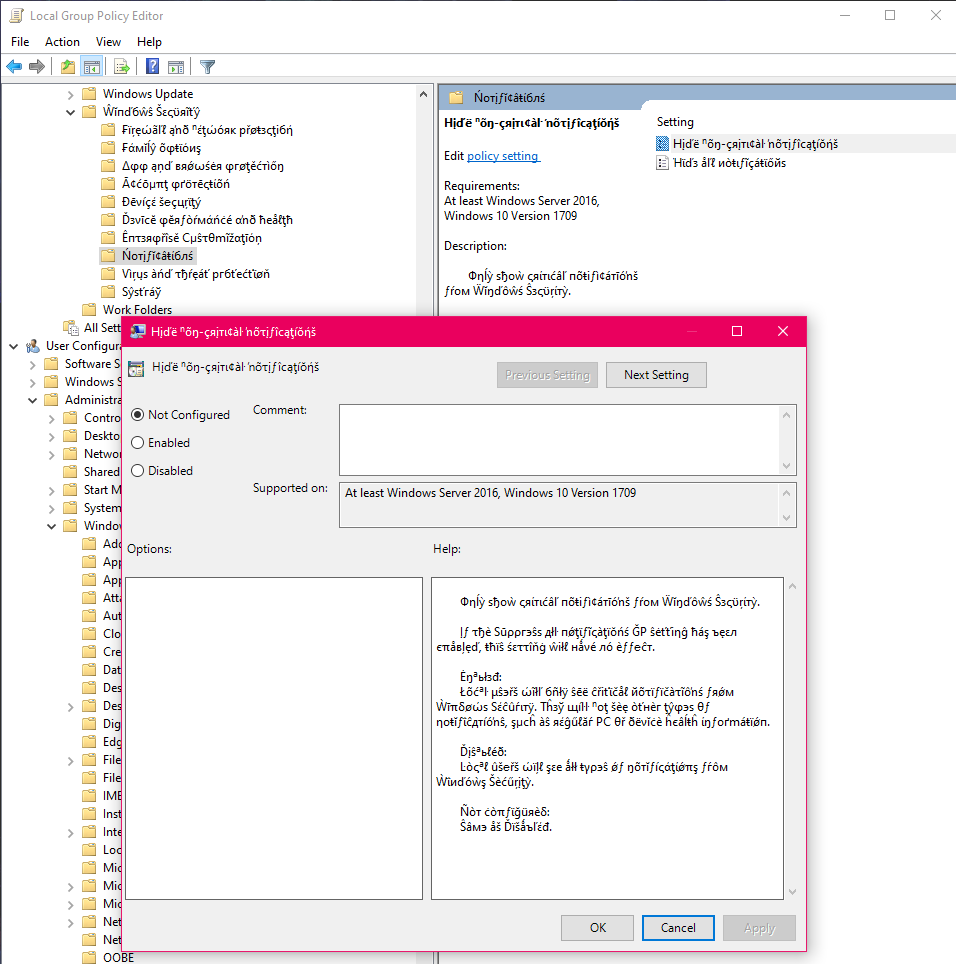Select the Family options folder
Image resolution: width=956 pixels, height=964 pixels.
coord(151,148)
